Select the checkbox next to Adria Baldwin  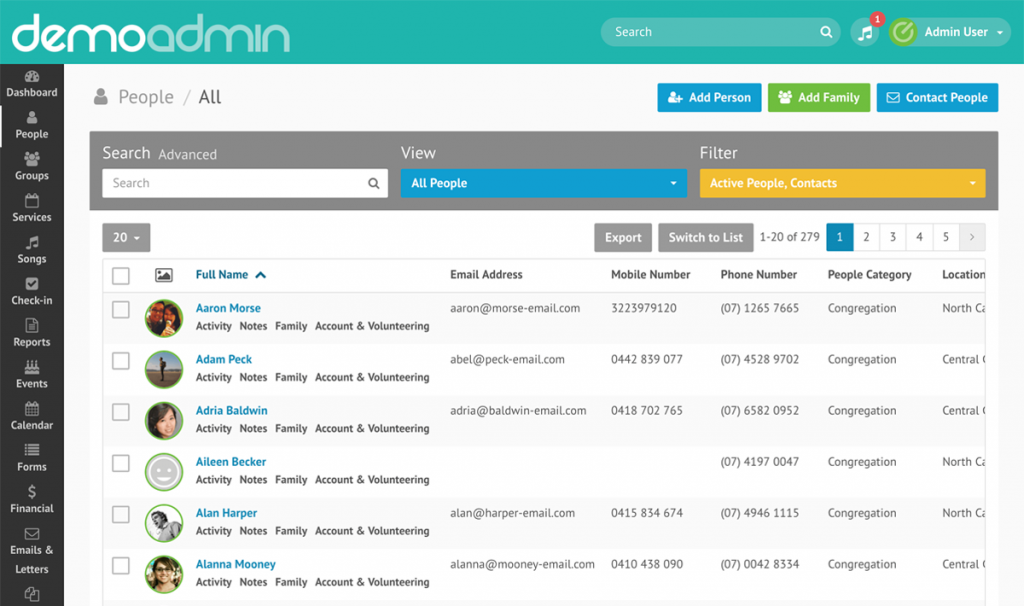(x=121, y=412)
